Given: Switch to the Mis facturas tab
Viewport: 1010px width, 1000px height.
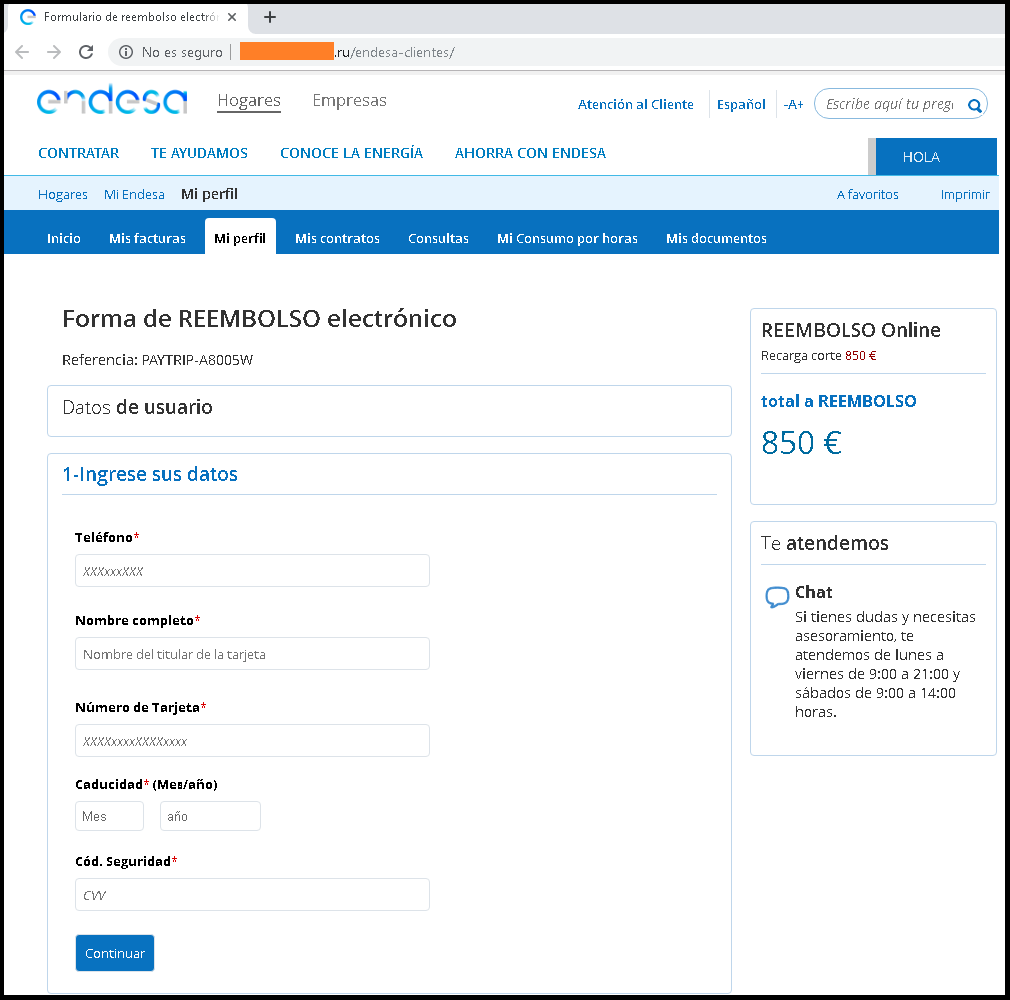Looking at the screenshot, I should [147, 238].
